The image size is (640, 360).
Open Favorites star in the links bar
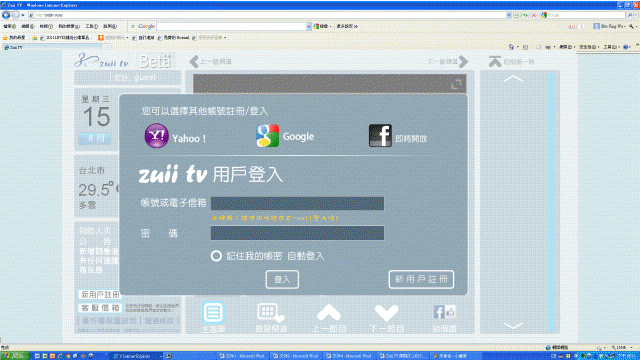click(x=5, y=38)
